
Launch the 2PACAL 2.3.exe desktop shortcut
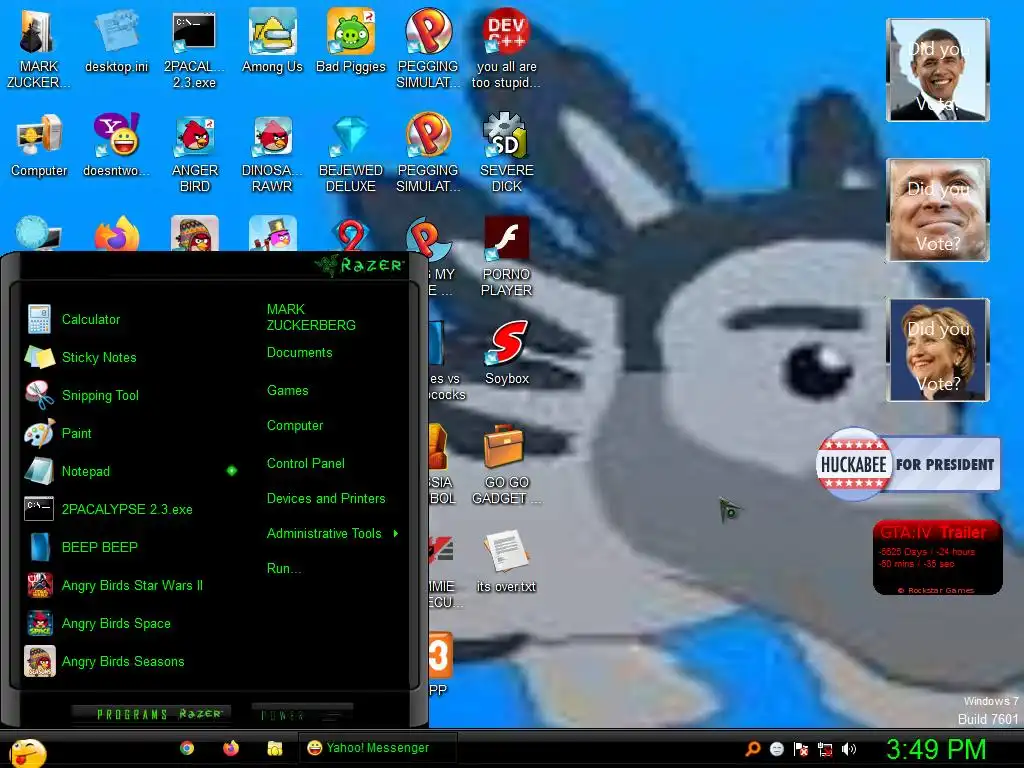coord(194,48)
